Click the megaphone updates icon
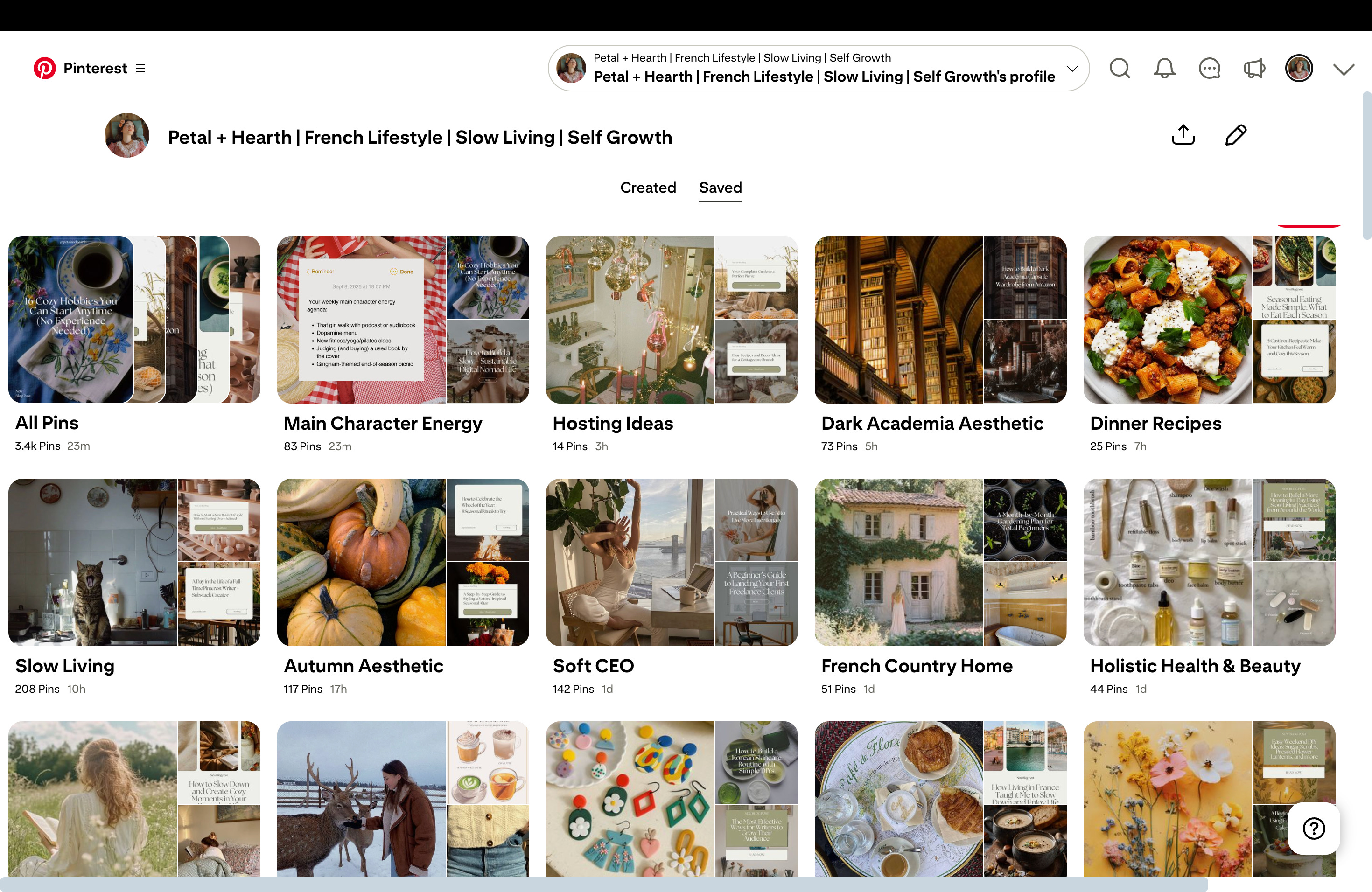 click(1254, 68)
